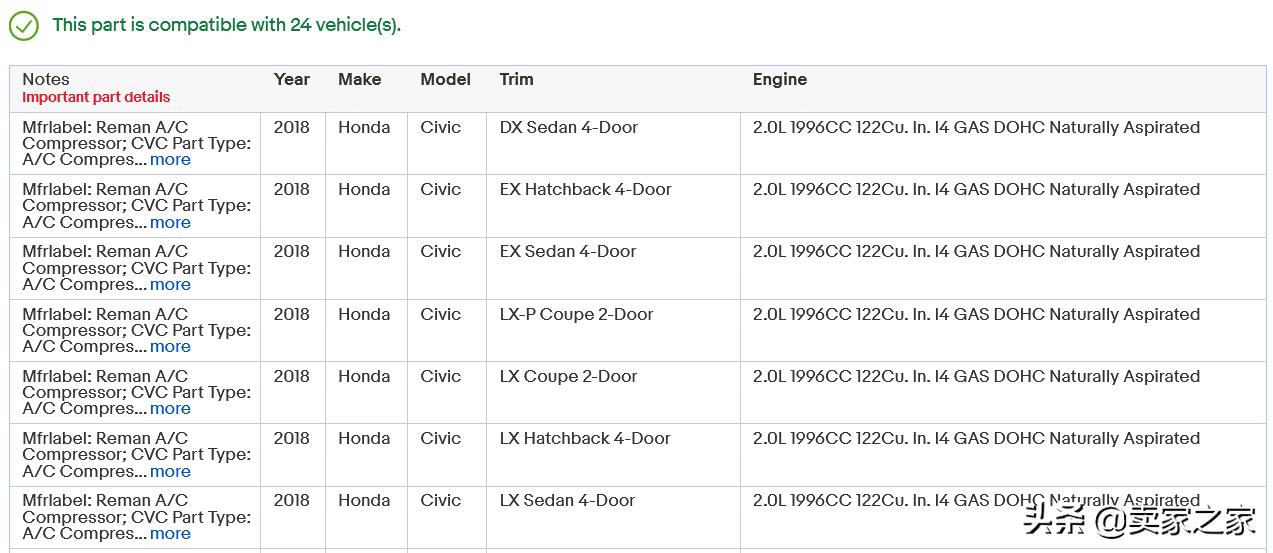Show more notes for LX-P Coupe 2-Door
The height and width of the screenshot is (553, 1273).
(x=170, y=347)
